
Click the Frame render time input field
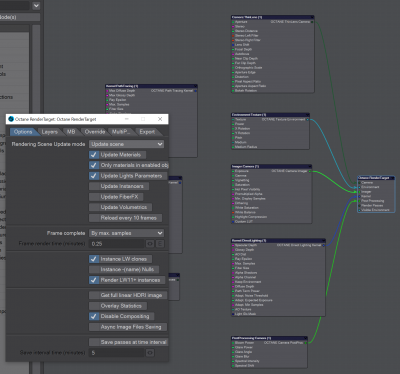[x=117, y=244]
